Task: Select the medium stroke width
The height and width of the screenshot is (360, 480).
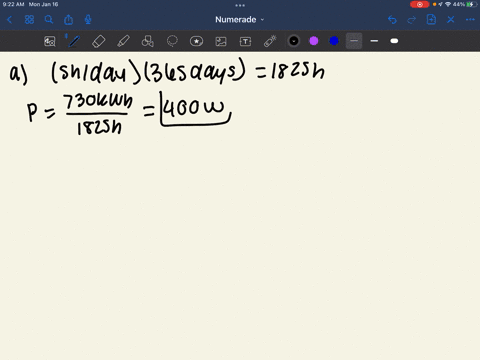Action: coord(374,41)
